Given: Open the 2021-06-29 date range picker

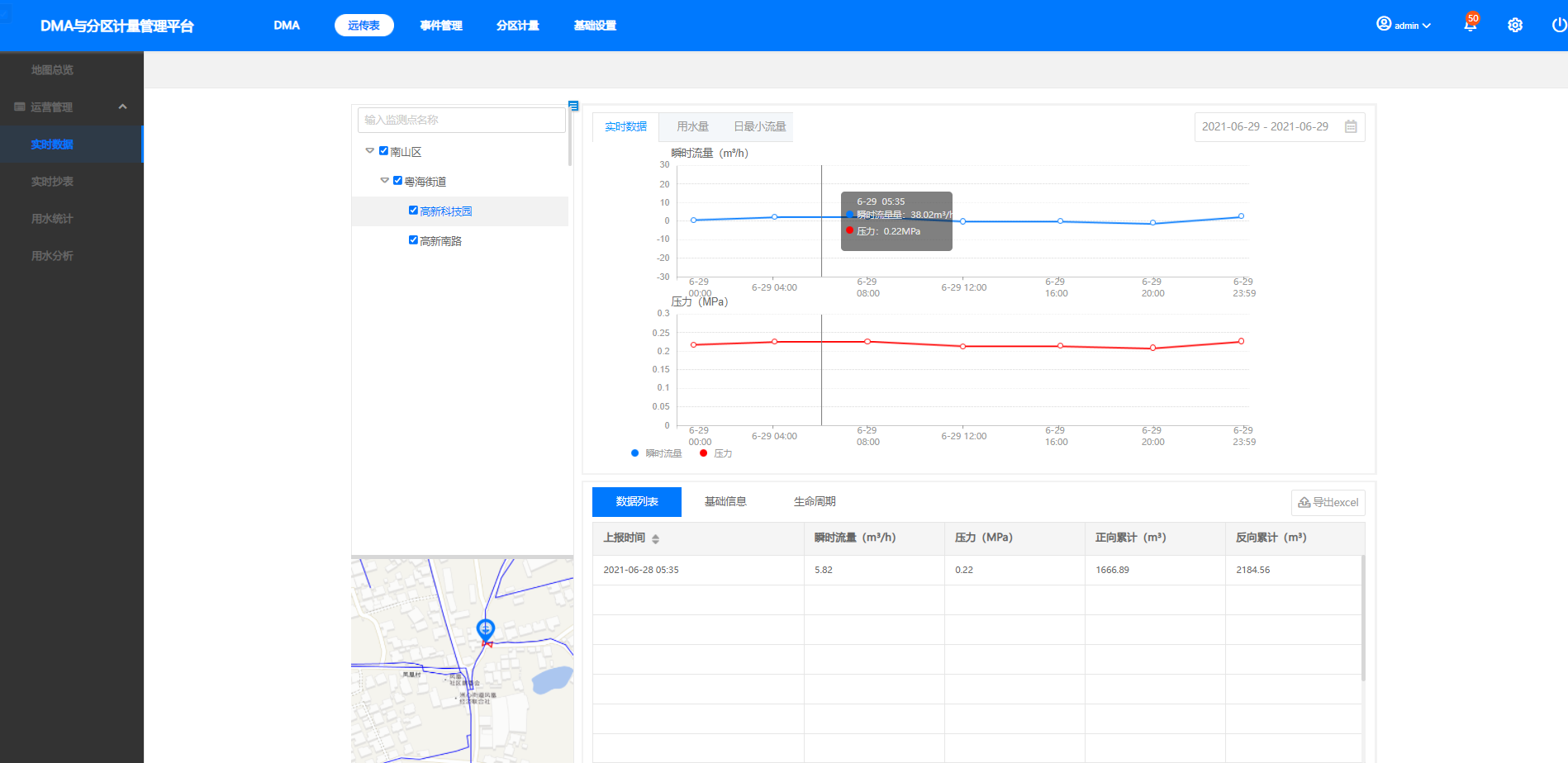Looking at the screenshot, I should [x=1280, y=127].
